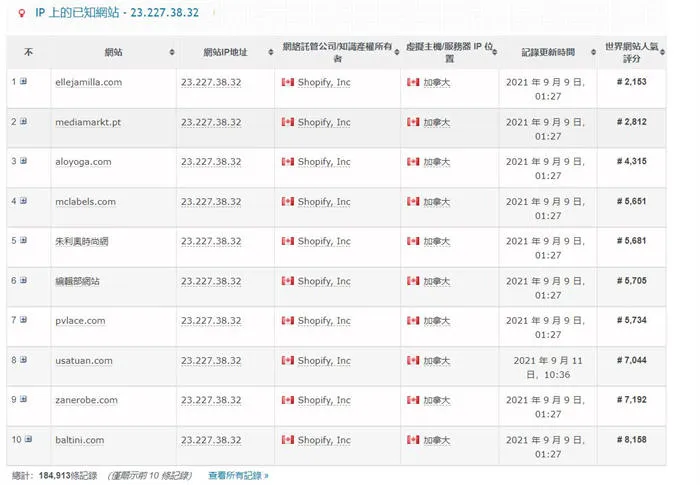Click IP 23.227.38.32 in baltini.com row
Viewport: 700px width, 485px height.
(211, 440)
